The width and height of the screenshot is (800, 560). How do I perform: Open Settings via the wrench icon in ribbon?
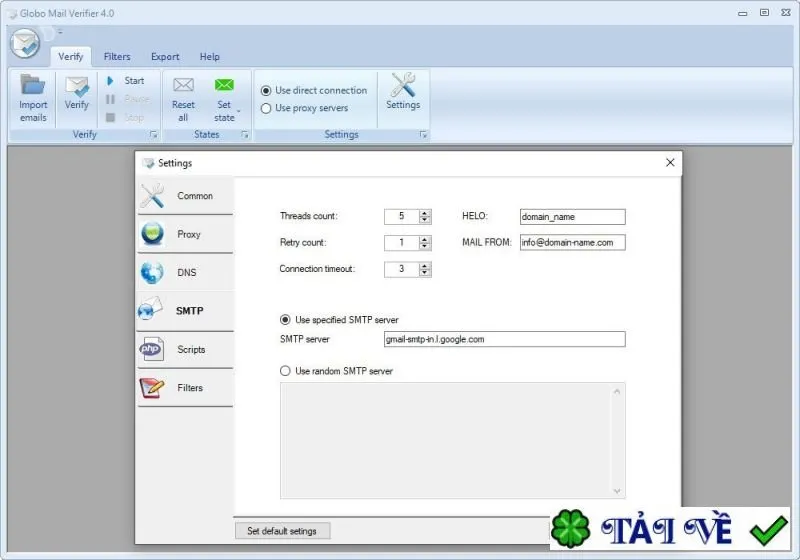(x=403, y=85)
